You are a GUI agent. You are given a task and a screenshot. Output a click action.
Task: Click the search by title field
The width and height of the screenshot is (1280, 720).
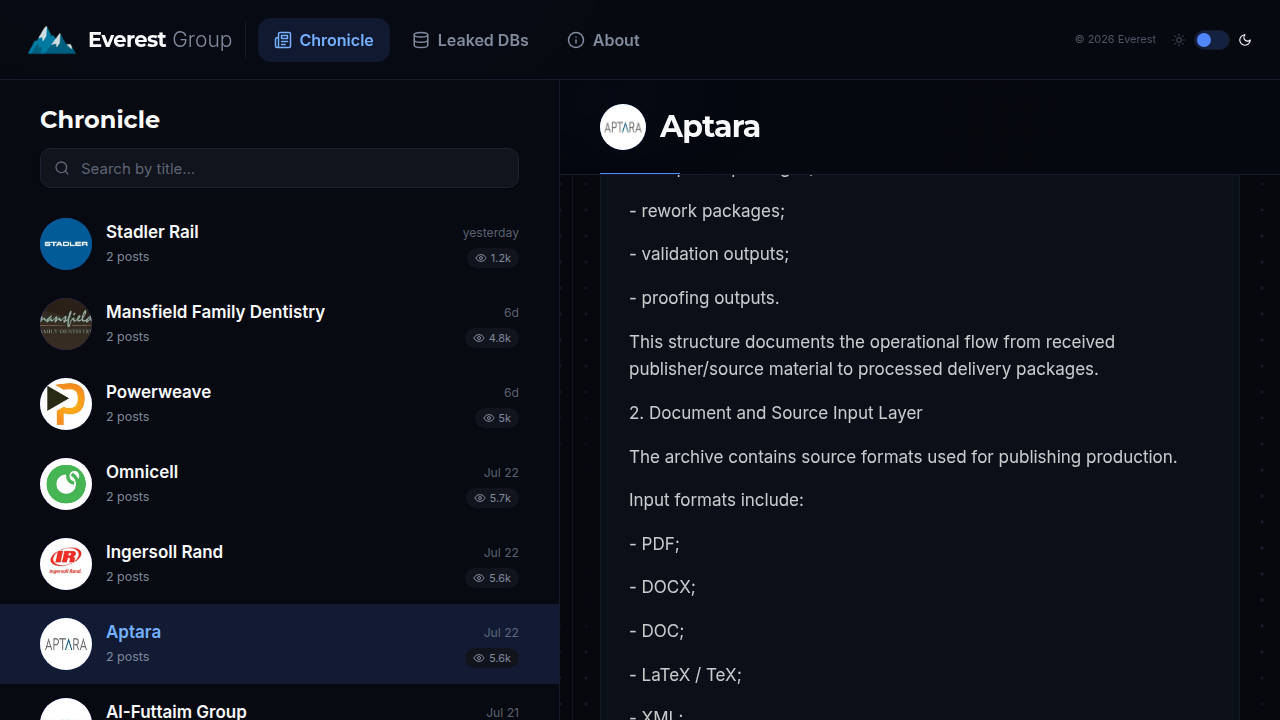pos(279,168)
